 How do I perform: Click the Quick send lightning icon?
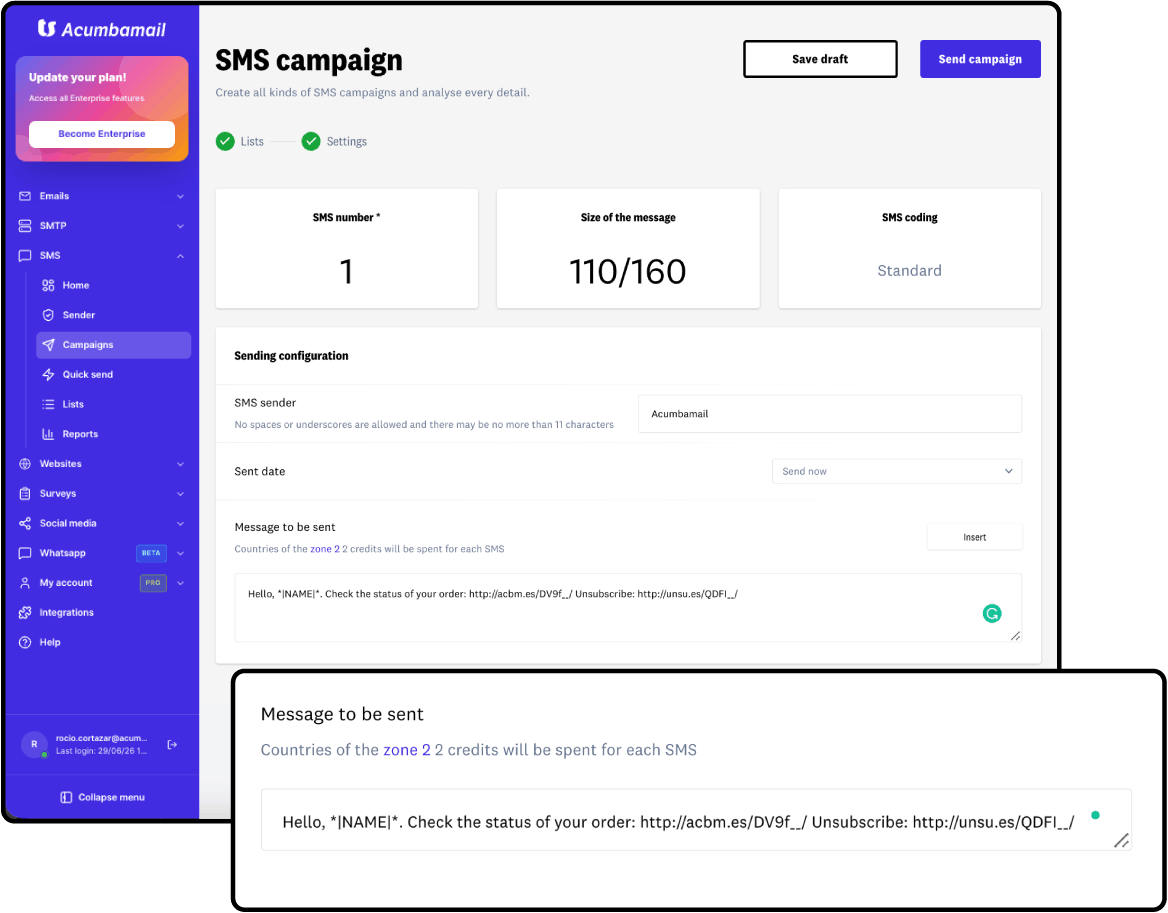tap(48, 375)
